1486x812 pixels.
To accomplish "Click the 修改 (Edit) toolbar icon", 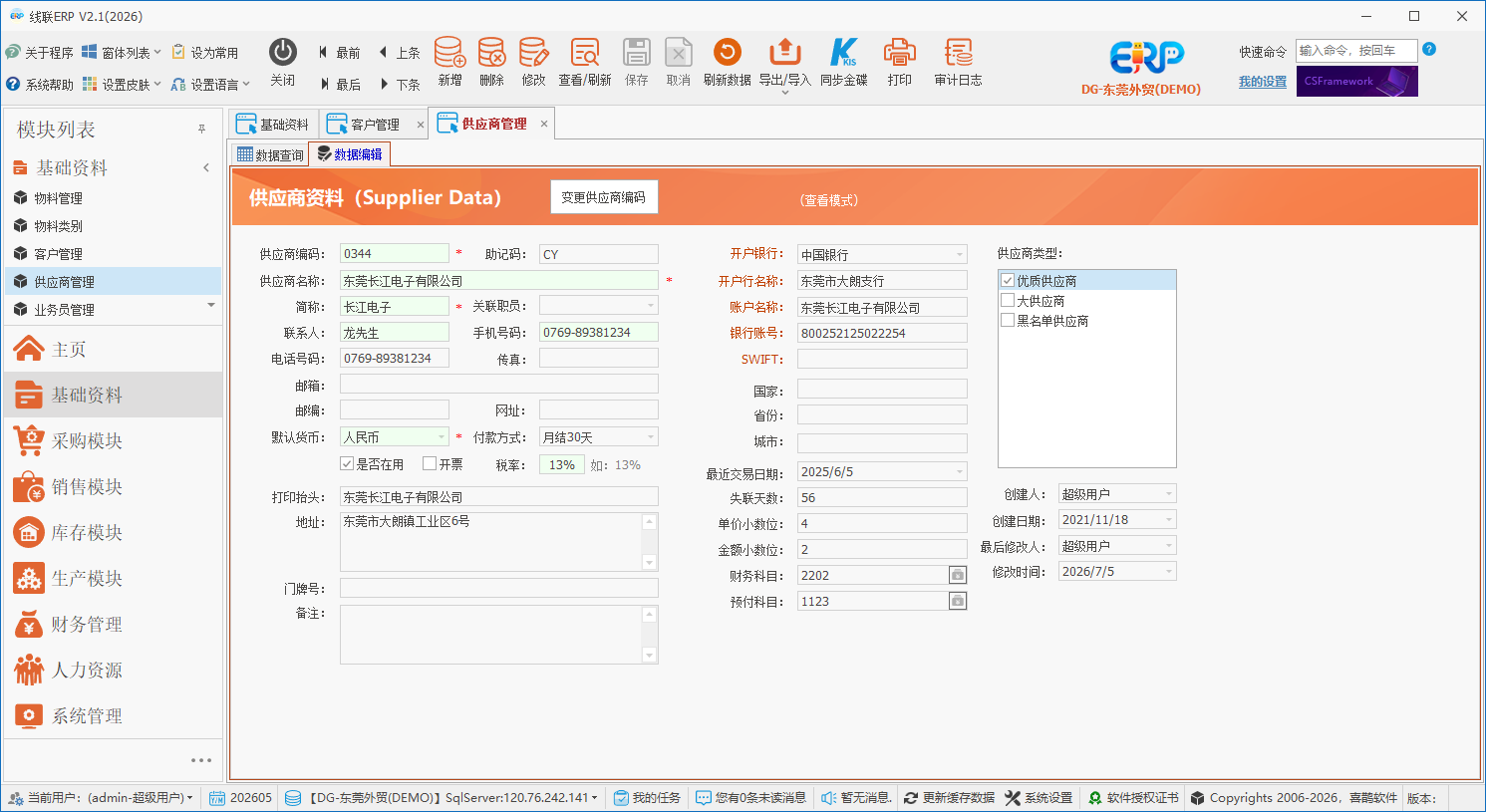I will click(x=533, y=53).
